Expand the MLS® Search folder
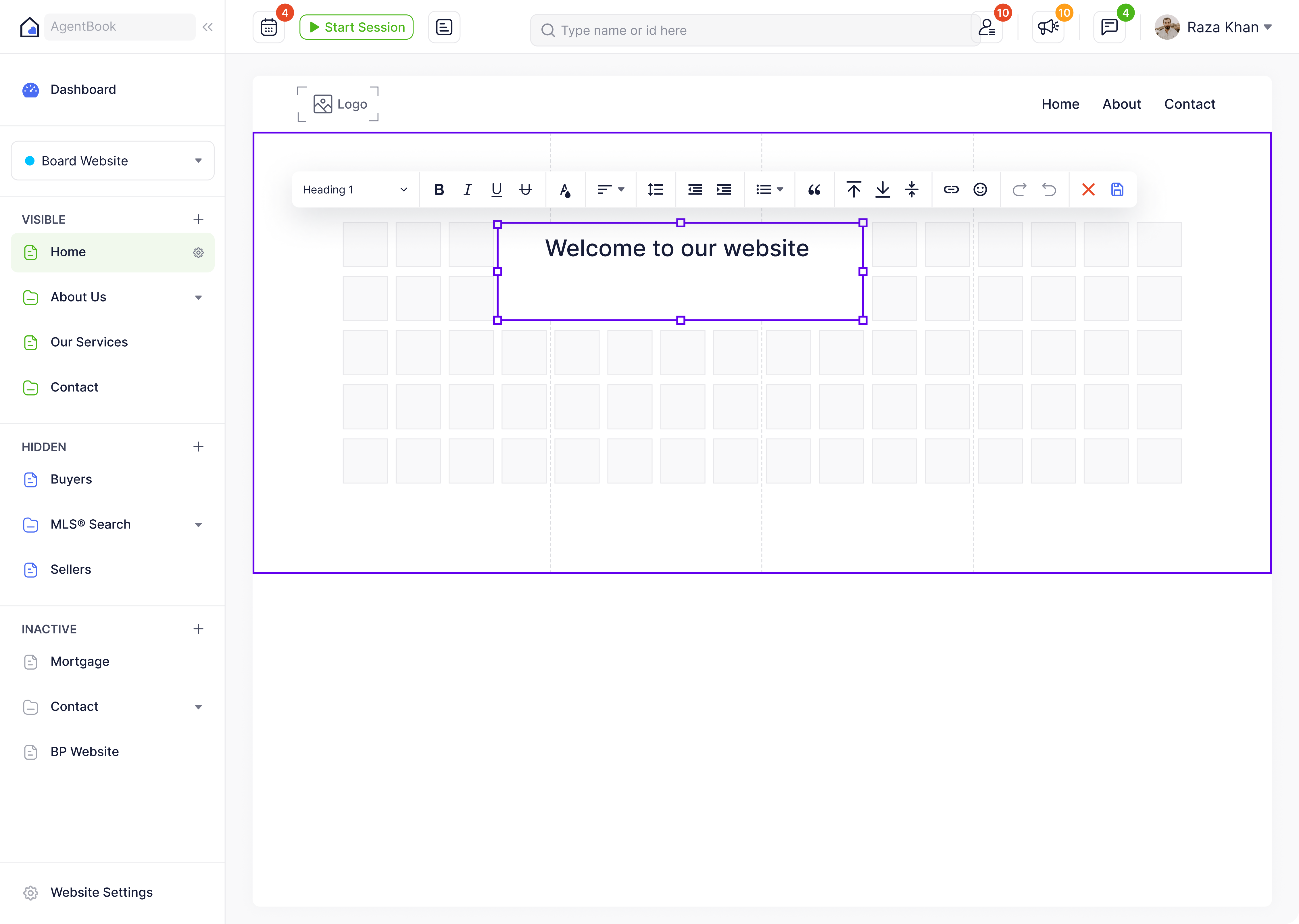 click(x=198, y=525)
